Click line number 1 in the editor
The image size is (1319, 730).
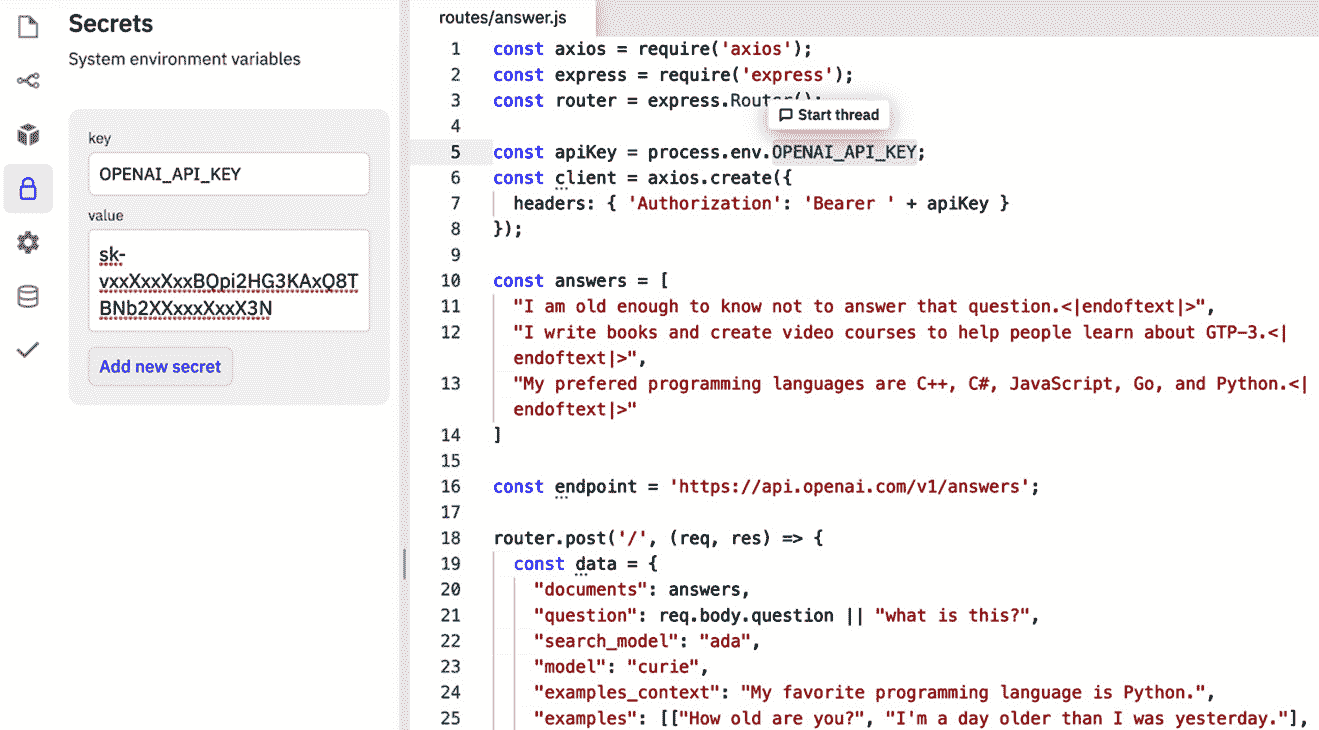[x=455, y=48]
